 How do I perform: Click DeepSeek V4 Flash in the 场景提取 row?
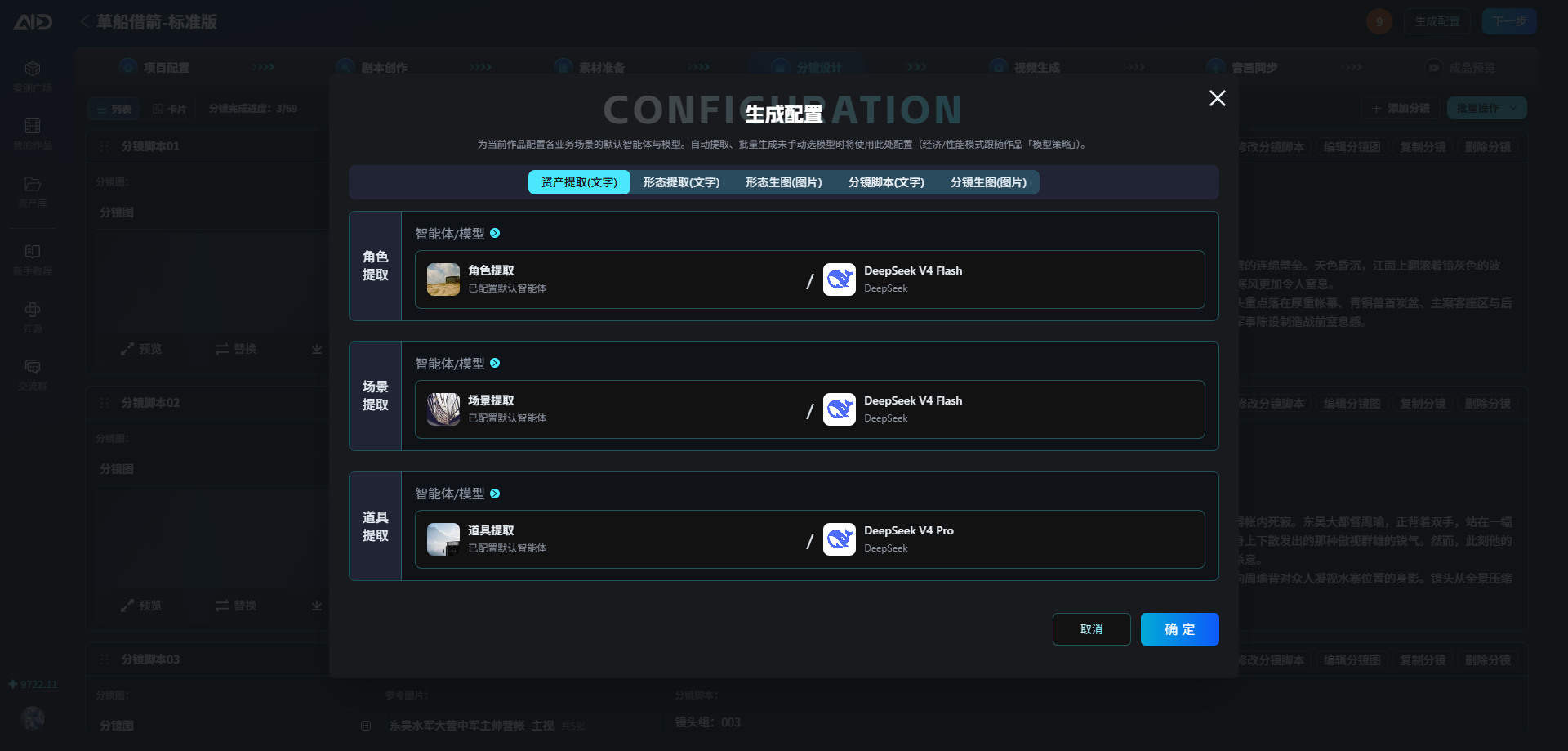913,400
